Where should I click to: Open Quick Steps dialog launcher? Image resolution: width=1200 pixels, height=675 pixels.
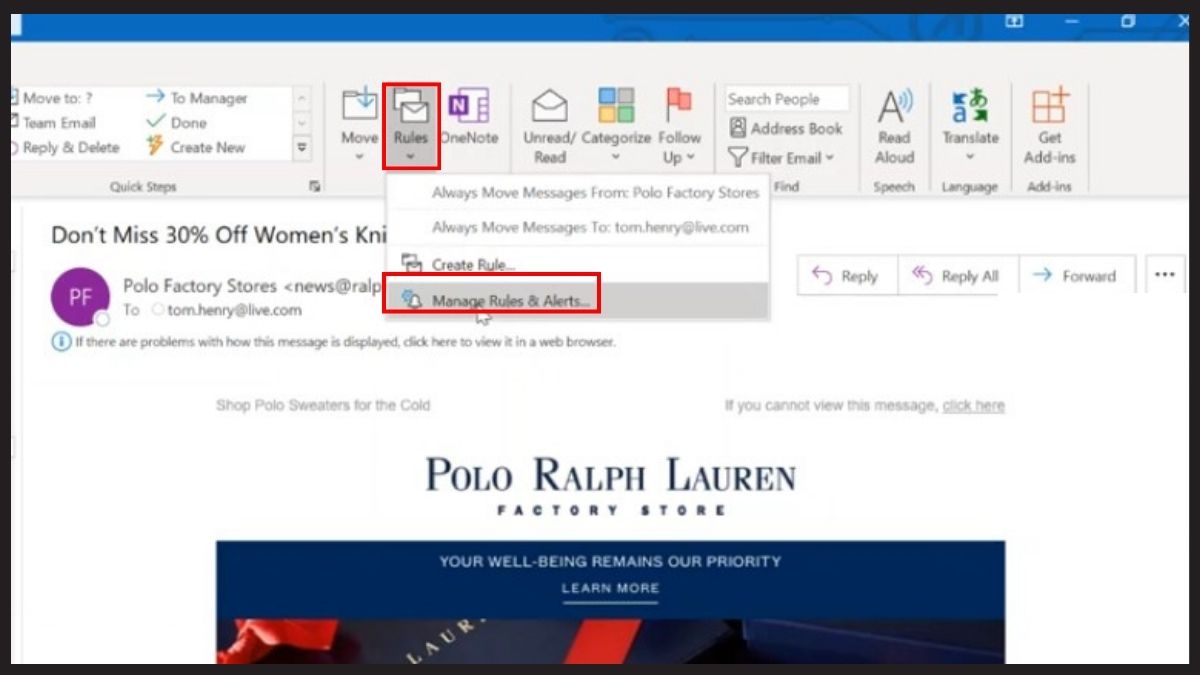click(314, 186)
